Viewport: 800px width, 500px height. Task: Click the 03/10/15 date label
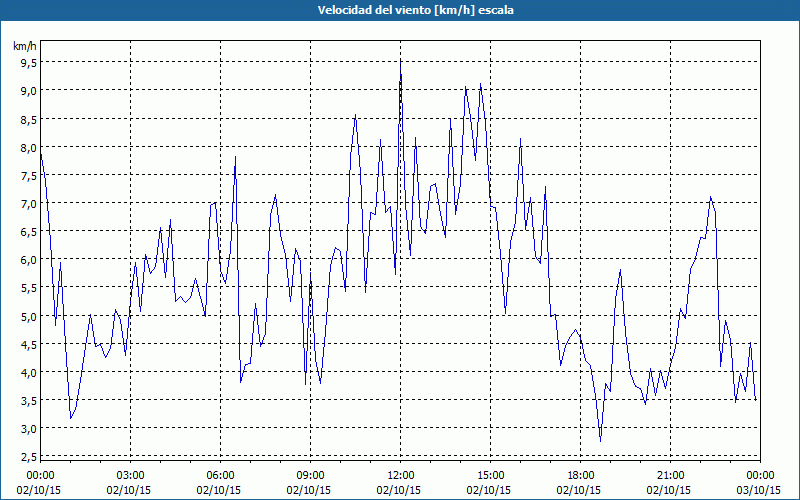point(759,490)
